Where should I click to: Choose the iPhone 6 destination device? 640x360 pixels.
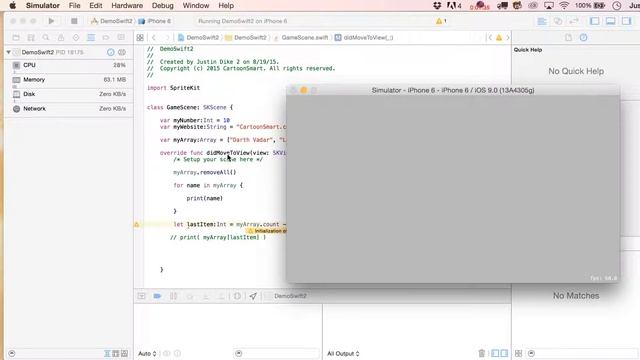pyautogui.click(x=155, y=21)
